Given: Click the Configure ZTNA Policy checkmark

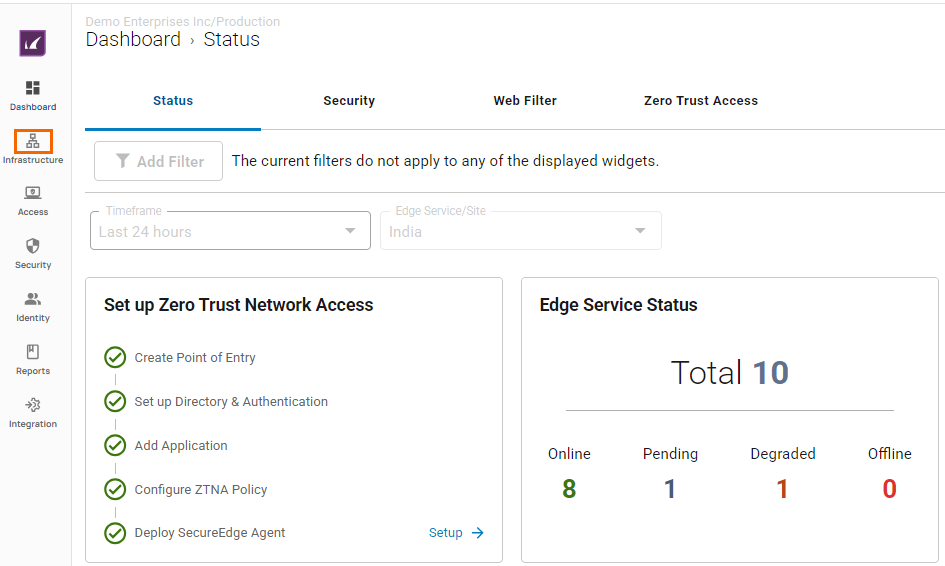Looking at the screenshot, I should 115,490.
